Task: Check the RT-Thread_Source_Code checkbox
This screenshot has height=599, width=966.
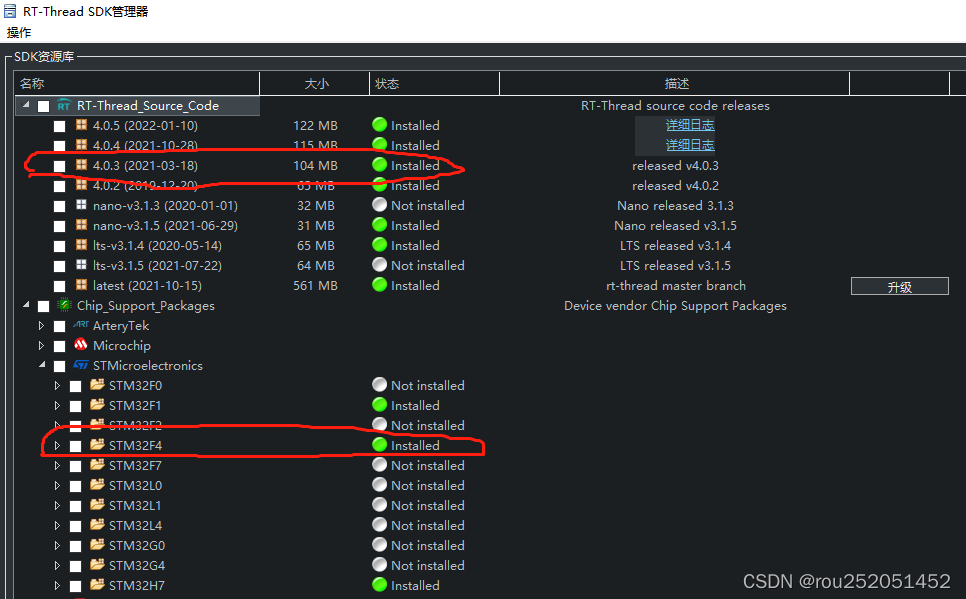Action: tap(43, 106)
